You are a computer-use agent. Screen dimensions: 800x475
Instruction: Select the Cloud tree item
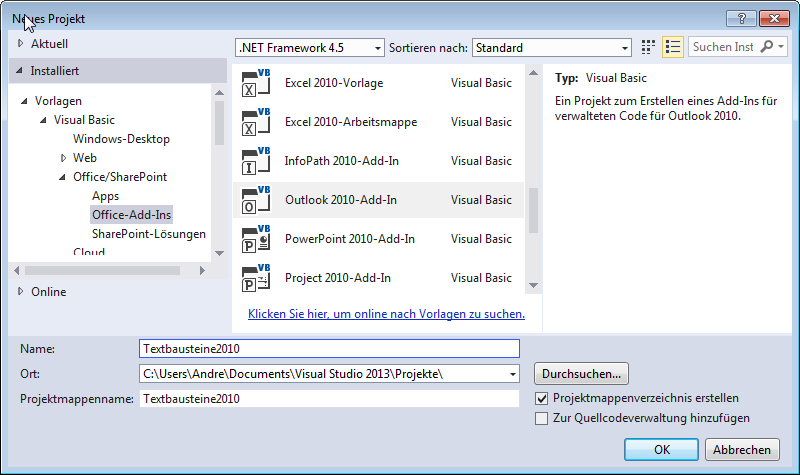[89, 252]
